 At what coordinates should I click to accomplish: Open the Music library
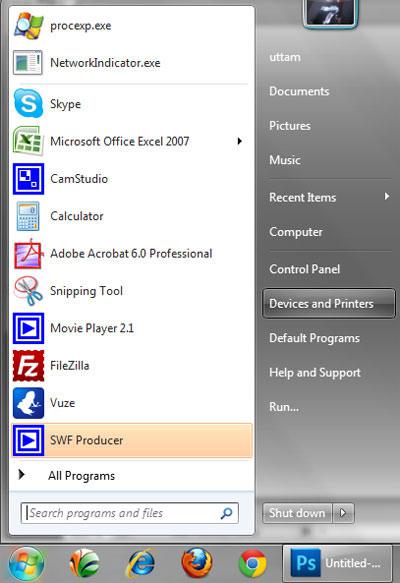285,160
